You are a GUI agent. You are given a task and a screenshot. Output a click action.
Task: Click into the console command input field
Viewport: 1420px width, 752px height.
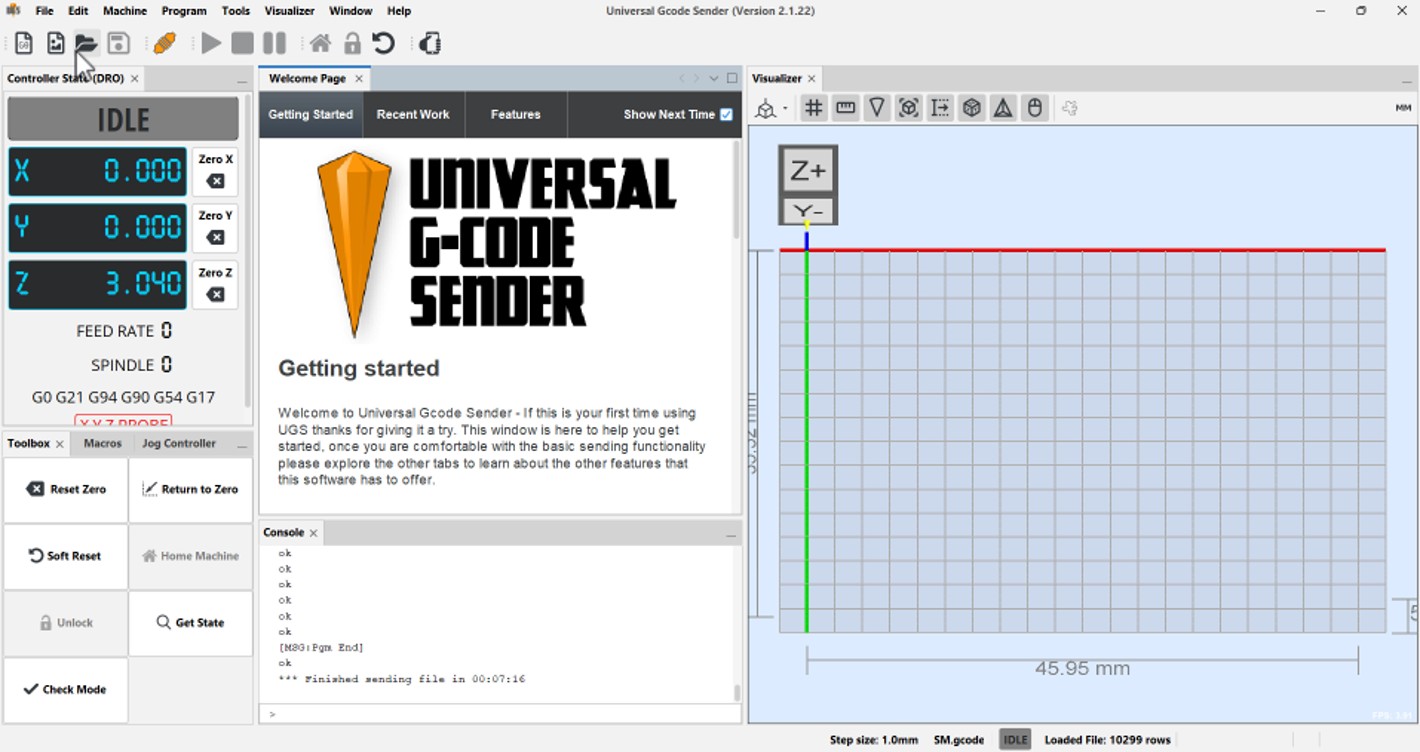(500, 714)
